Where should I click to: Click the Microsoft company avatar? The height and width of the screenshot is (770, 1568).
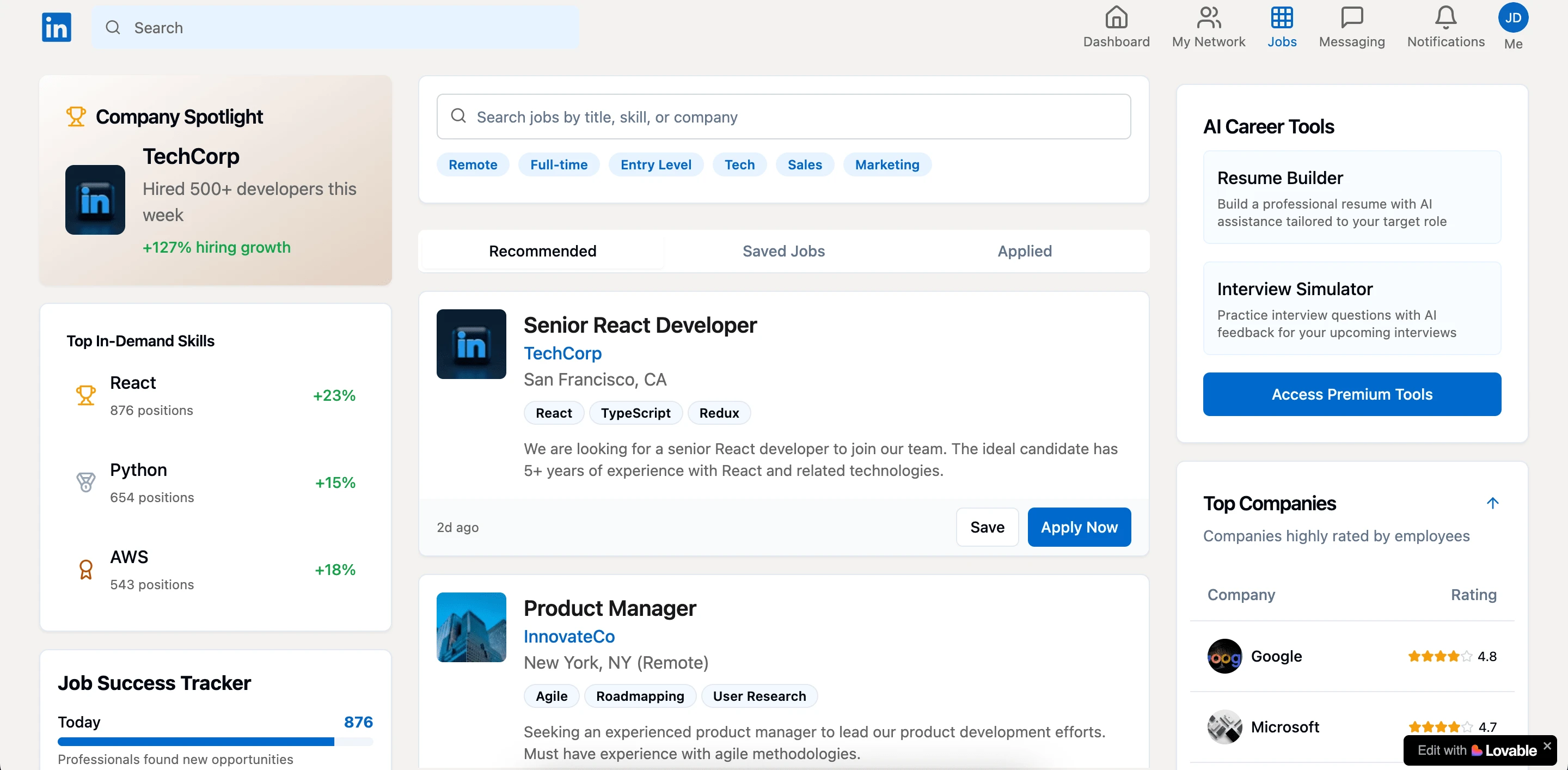pos(1224,727)
